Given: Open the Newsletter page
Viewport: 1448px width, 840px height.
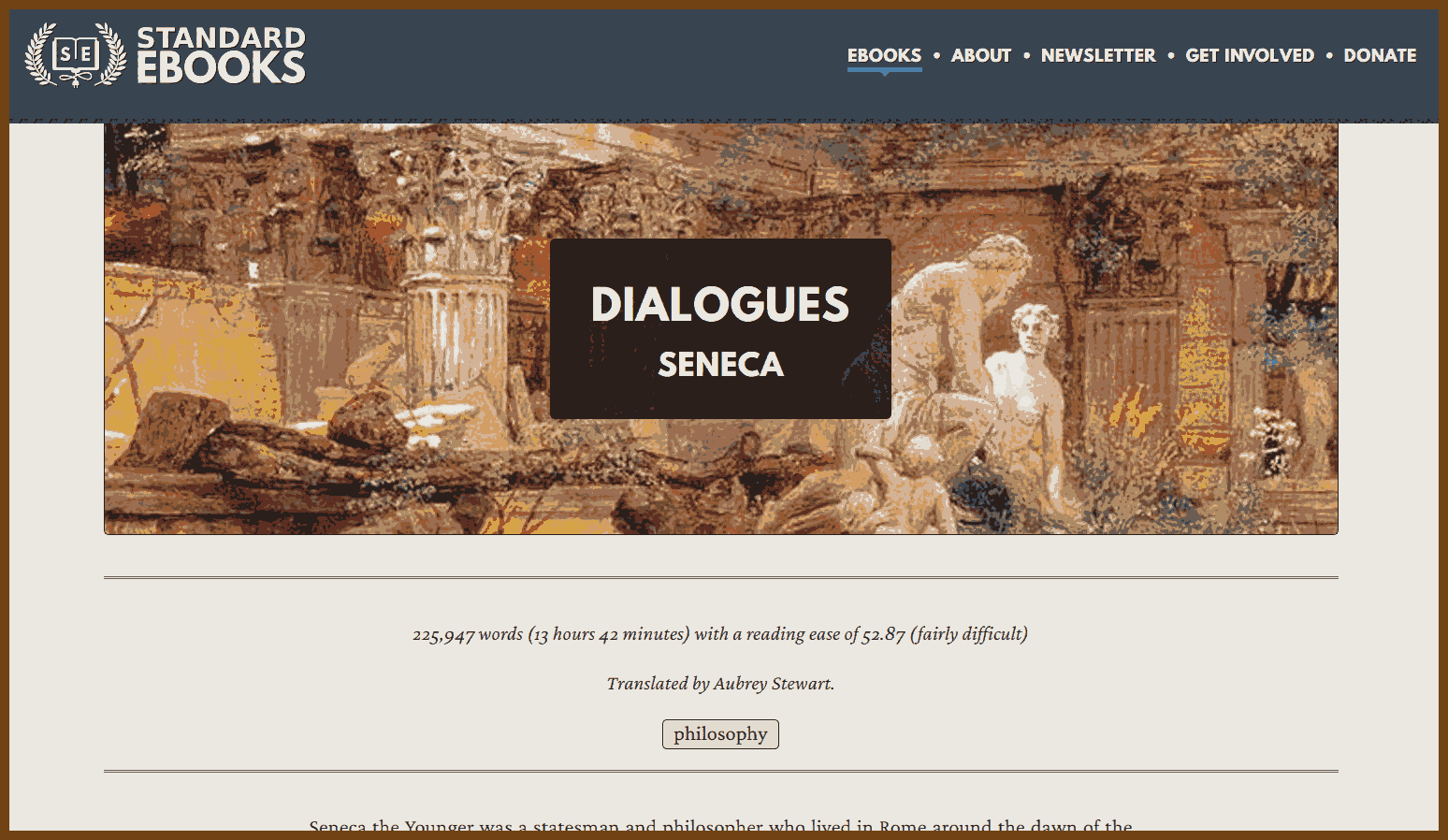Looking at the screenshot, I should point(1098,55).
